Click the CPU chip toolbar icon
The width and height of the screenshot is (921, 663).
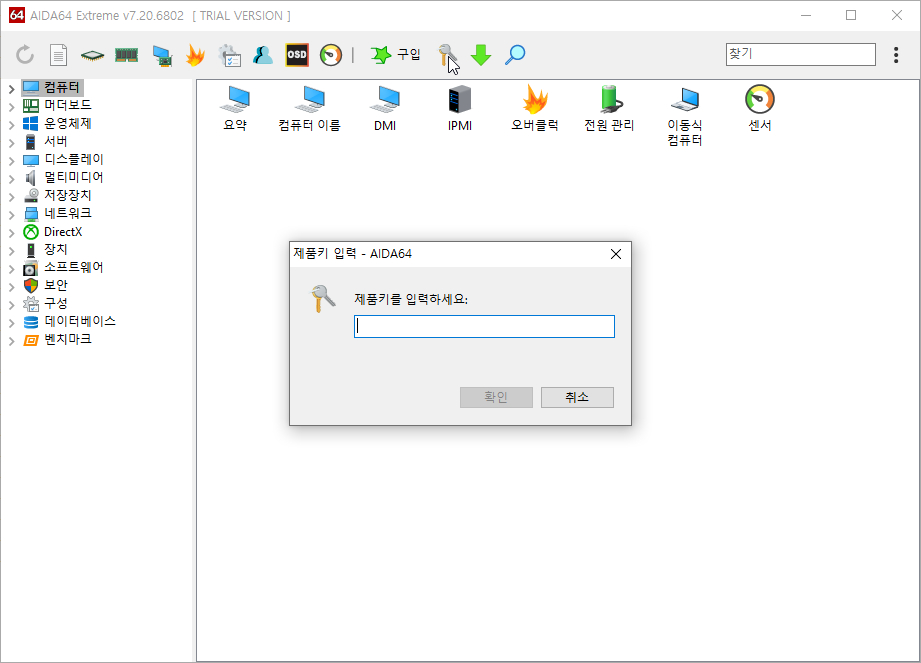[x=92, y=55]
